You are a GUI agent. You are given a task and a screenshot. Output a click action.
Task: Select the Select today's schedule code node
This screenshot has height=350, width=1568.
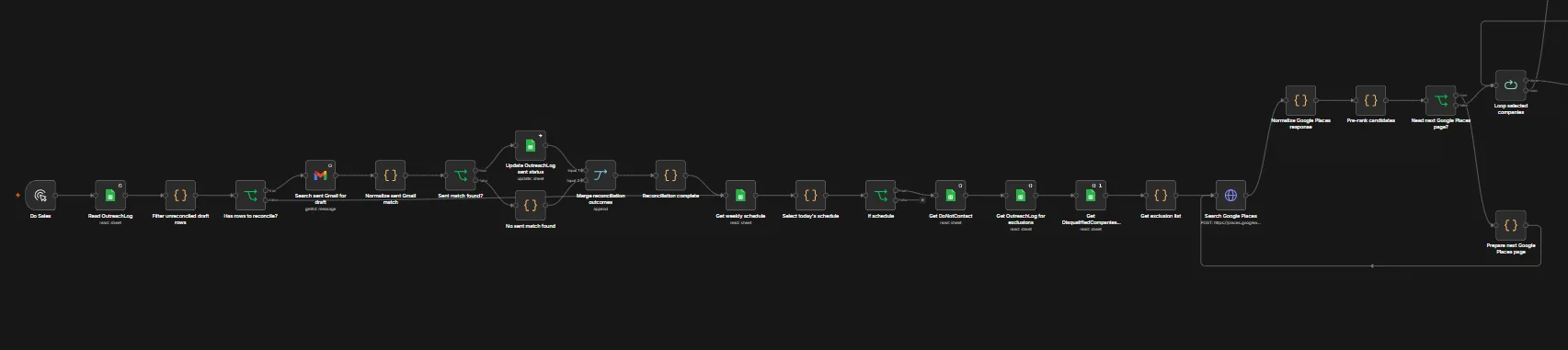click(810, 195)
